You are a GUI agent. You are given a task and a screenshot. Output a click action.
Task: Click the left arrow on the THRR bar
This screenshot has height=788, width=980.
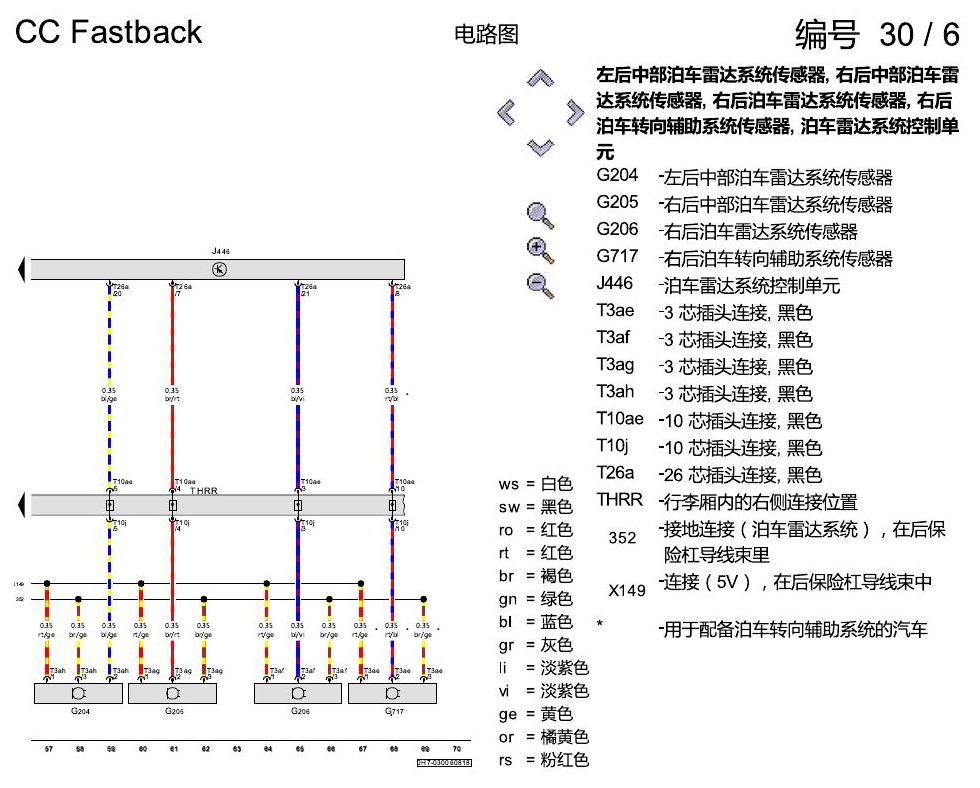[x=21, y=505]
